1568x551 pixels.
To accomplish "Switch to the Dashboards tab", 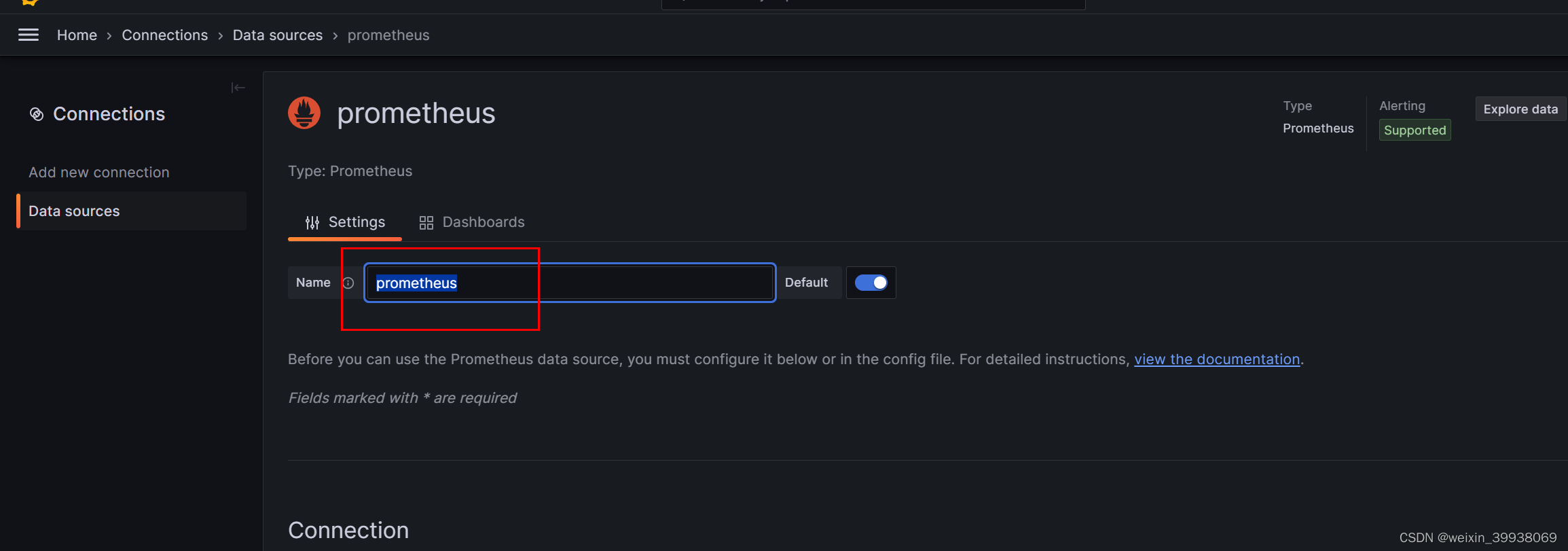I will [472, 222].
